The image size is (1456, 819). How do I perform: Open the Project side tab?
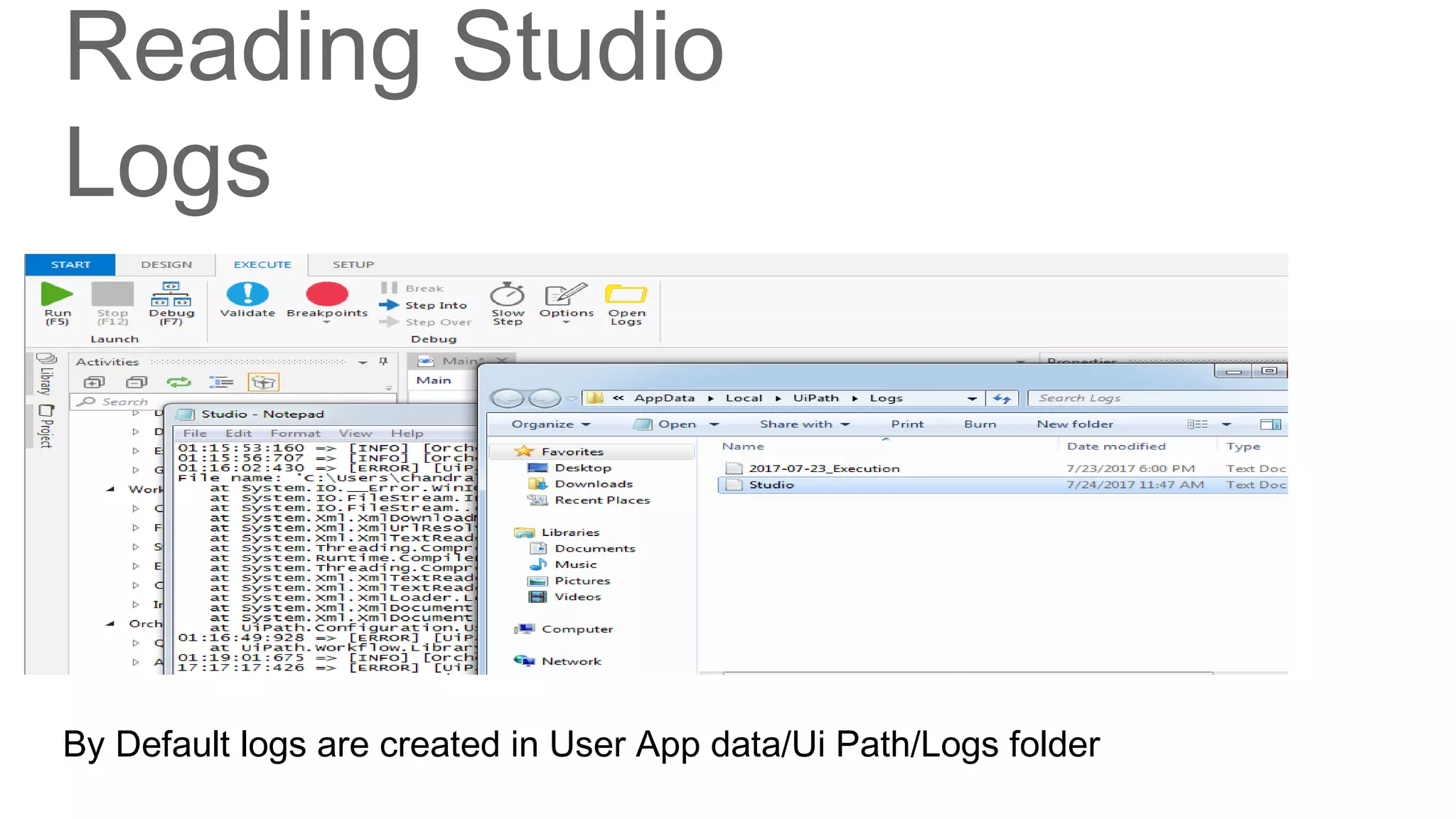tap(45, 427)
